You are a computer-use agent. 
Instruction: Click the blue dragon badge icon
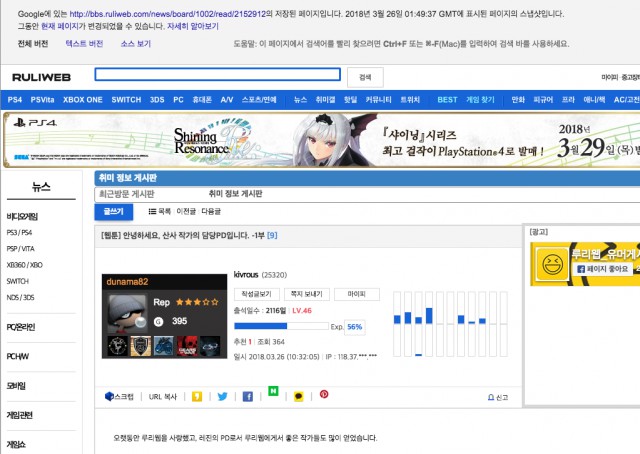[x=164, y=346]
